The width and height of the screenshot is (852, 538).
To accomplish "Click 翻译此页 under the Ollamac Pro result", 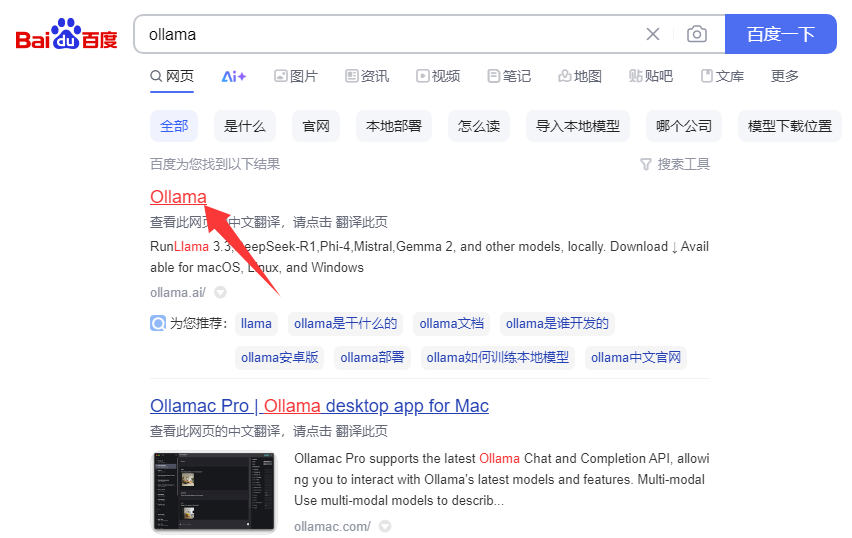I will pos(361,431).
